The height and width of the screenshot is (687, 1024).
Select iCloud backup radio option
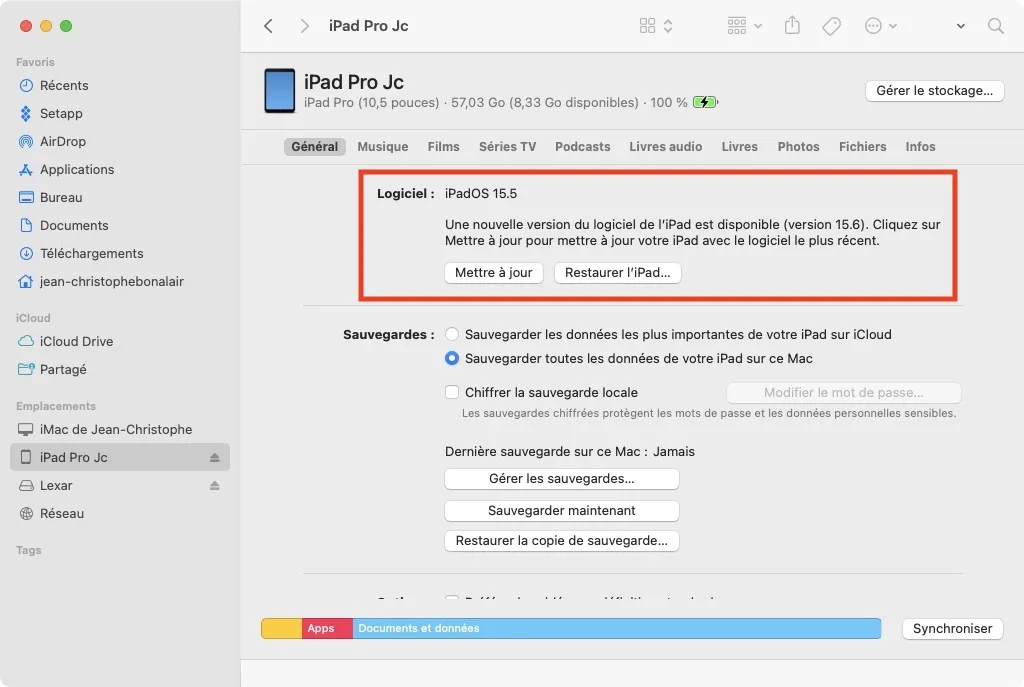pyautogui.click(x=451, y=334)
